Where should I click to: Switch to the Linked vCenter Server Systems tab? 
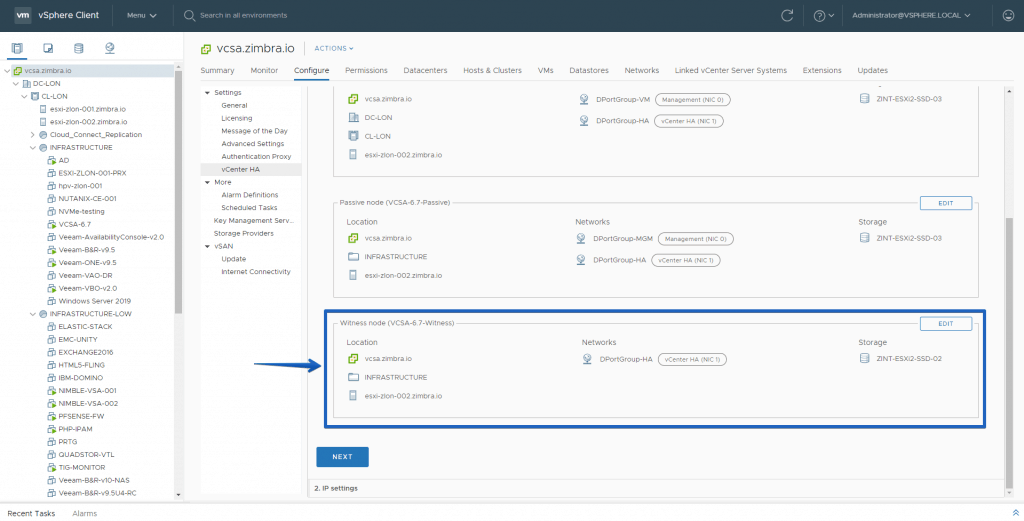[731, 71]
